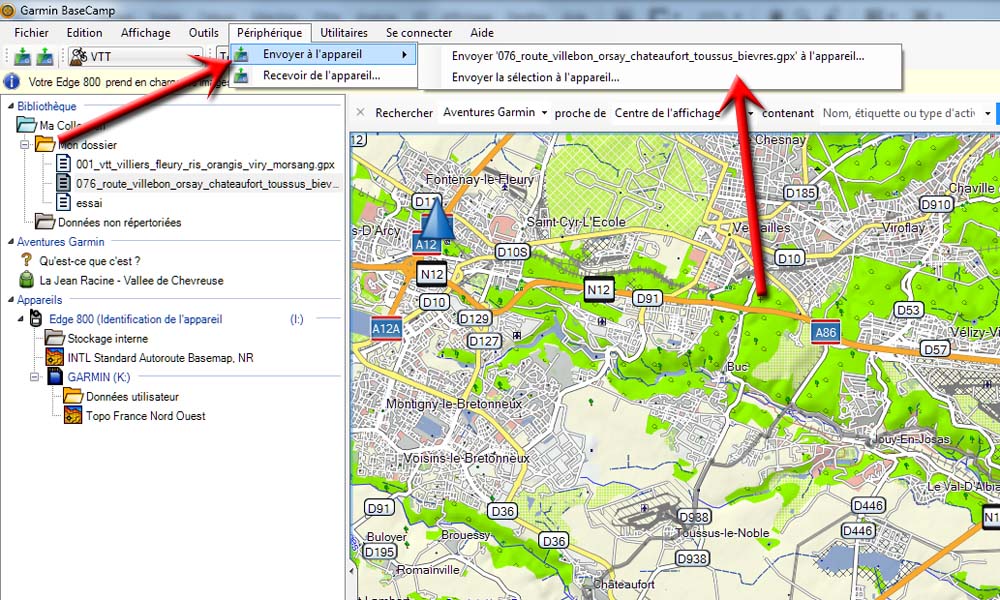Viewport: 1000px width, 600px height.
Task: Open the Se connecter menu
Action: tap(418, 33)
